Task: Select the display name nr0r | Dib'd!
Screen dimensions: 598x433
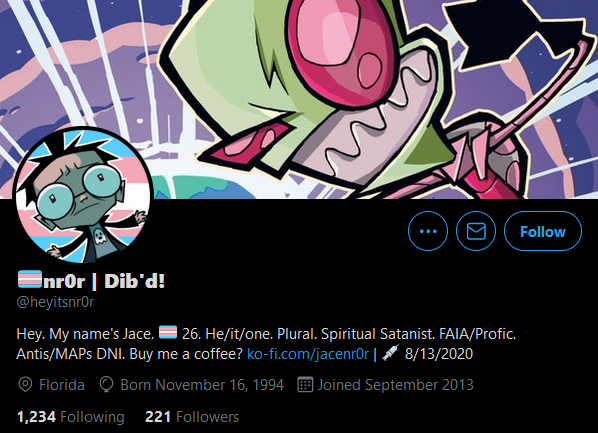Action: tap(104, 281)
